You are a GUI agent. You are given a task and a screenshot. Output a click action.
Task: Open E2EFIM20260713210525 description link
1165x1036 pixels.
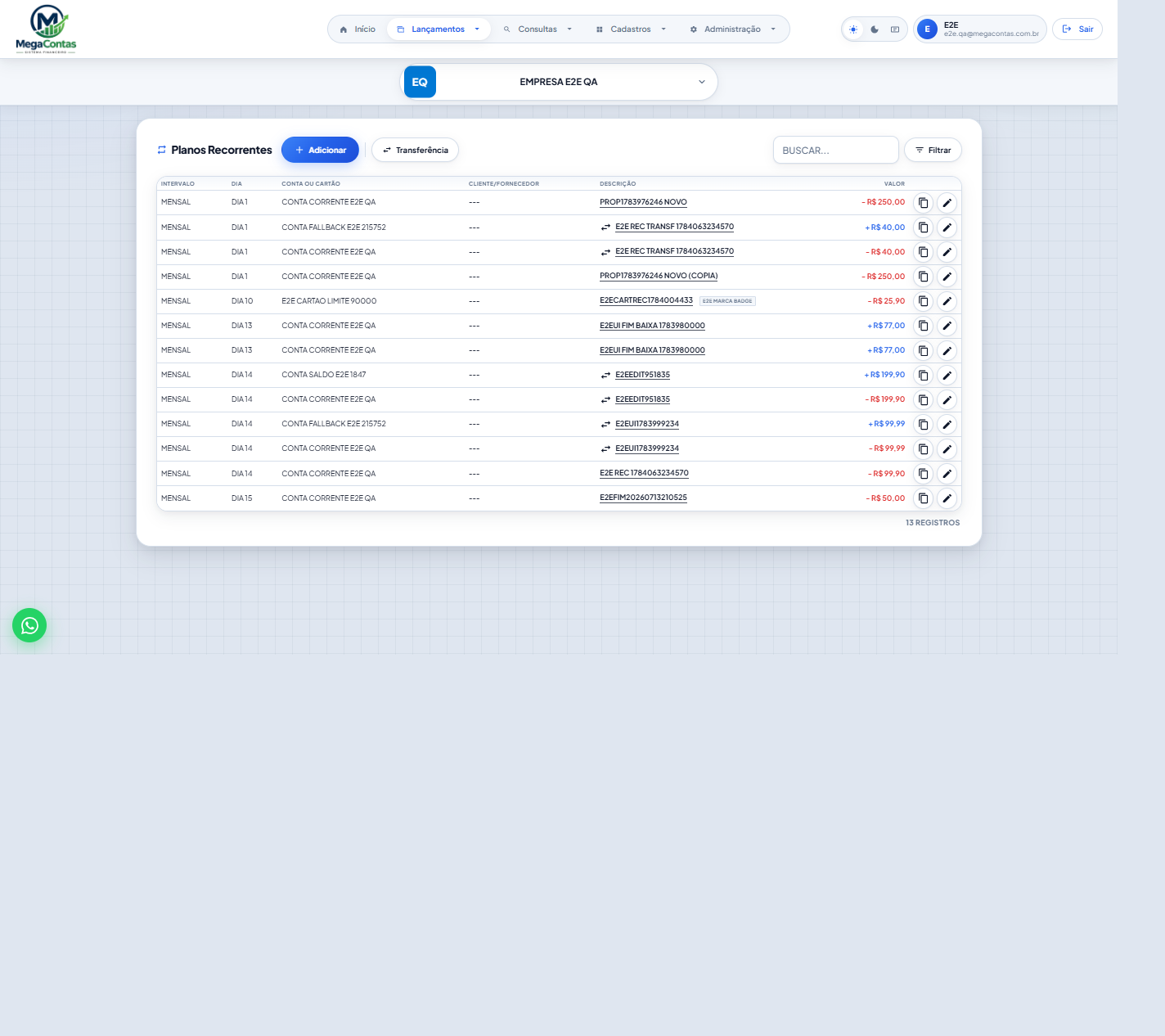(x=643, y=498)
